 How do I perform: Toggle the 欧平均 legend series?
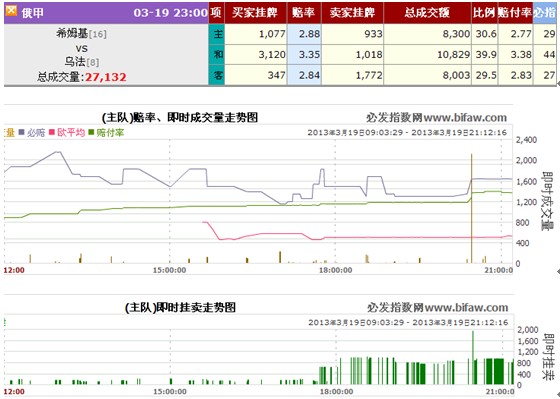coord(71,133)
